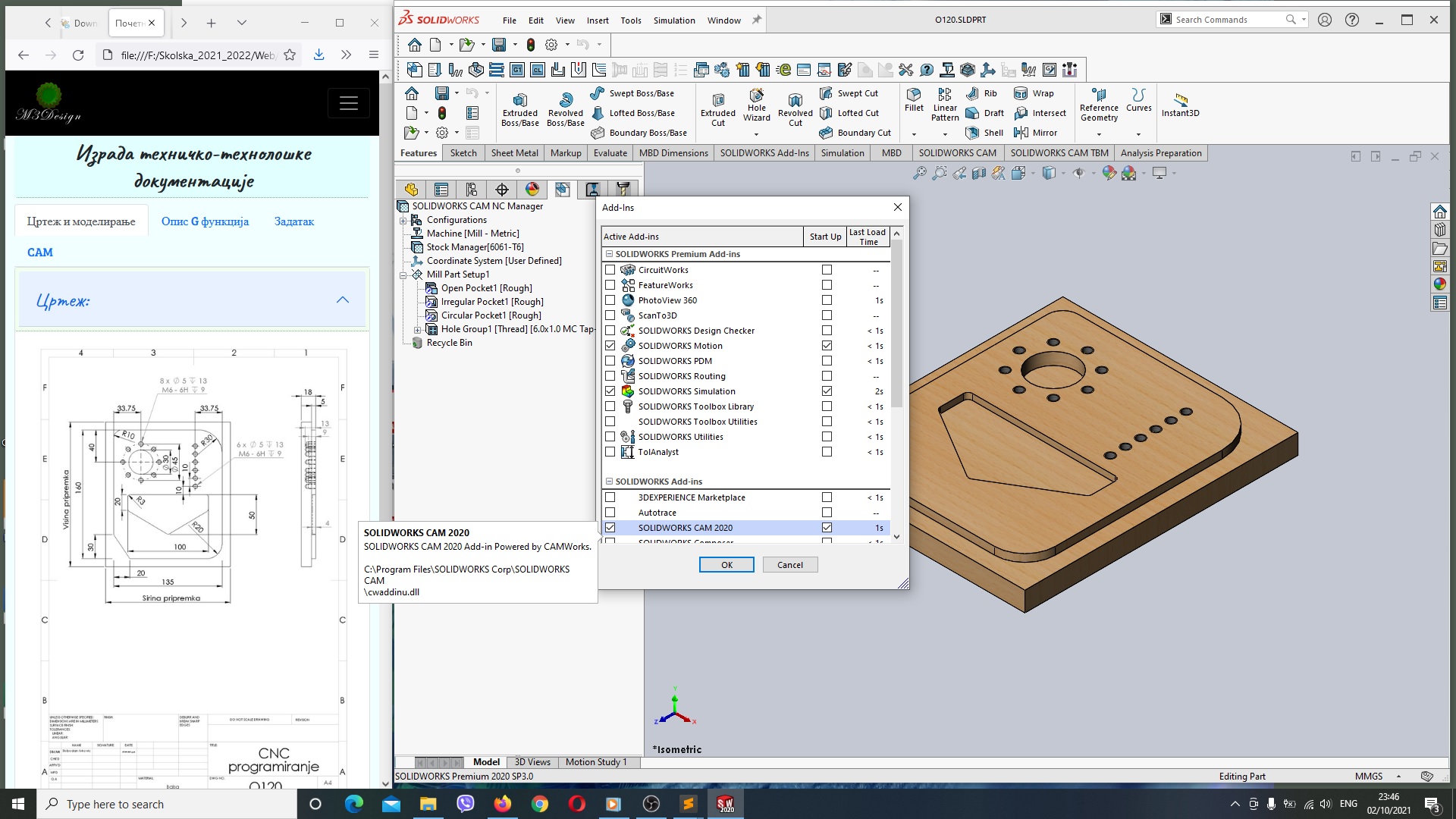Click the Curves tool
This screenshot has width=1456, height=819.
pyautogui.click(x=1138, y=100)
